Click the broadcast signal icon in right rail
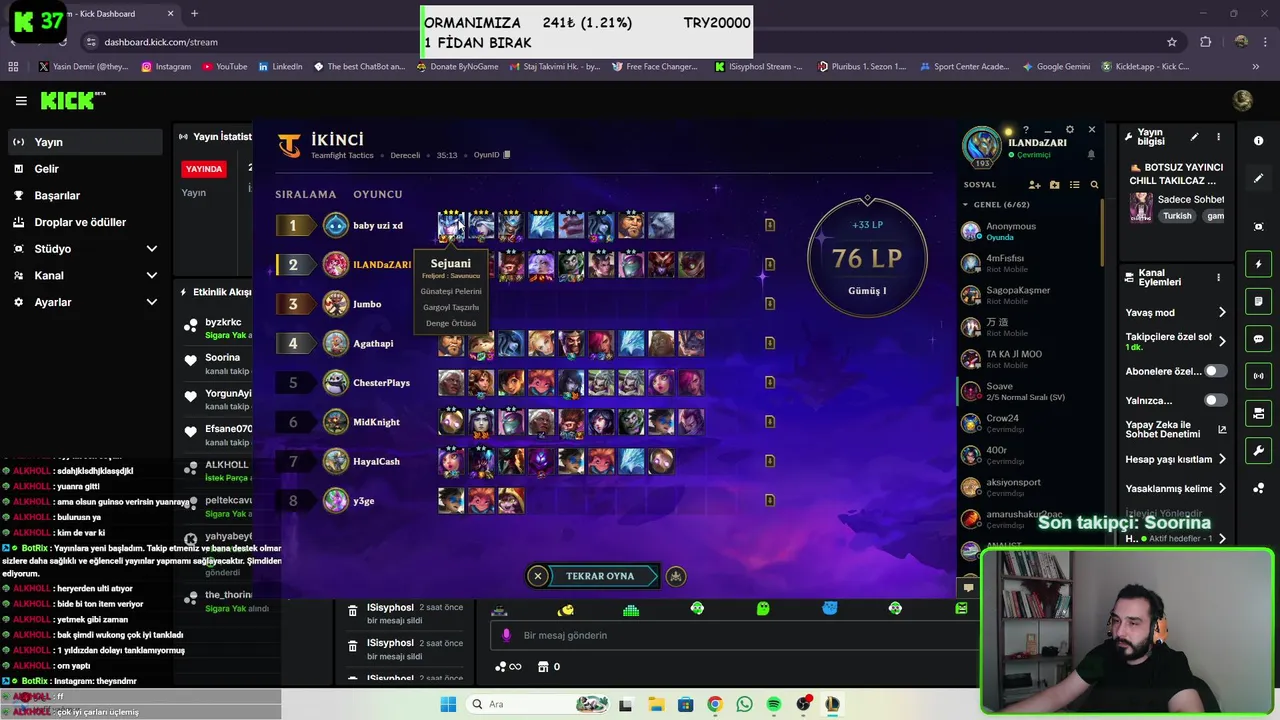This screenshot has height=720, width=1280. coord(1259,376)
